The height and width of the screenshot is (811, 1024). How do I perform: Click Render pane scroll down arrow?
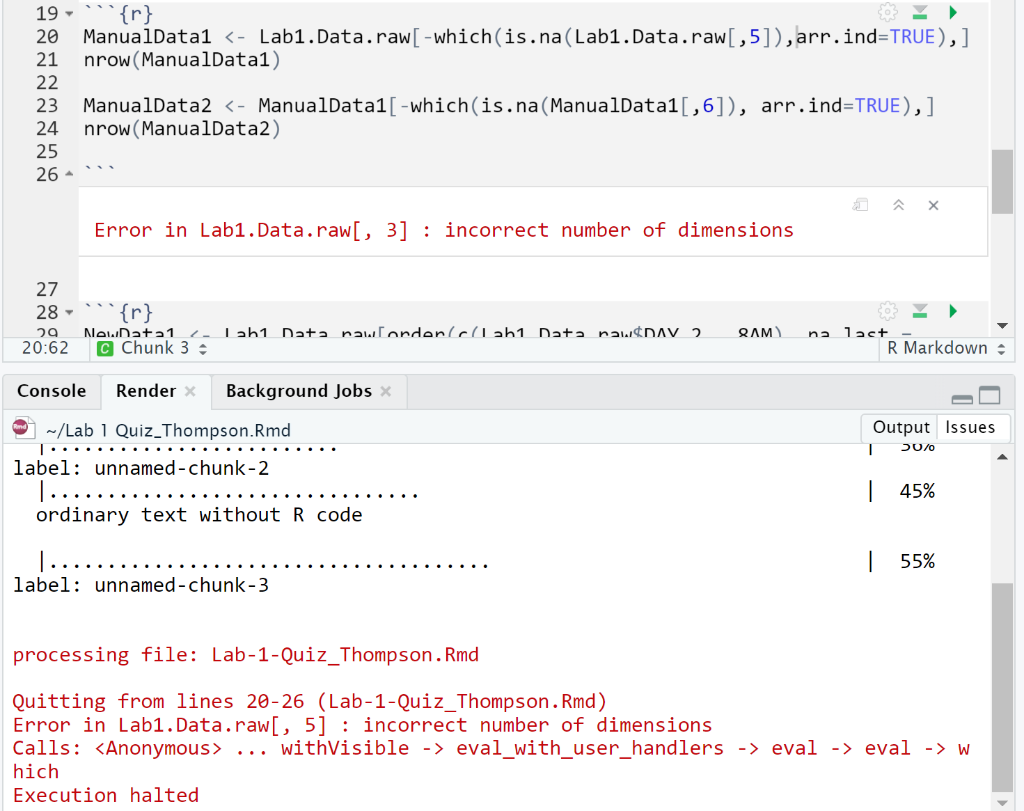click(x=1002, y=803)
